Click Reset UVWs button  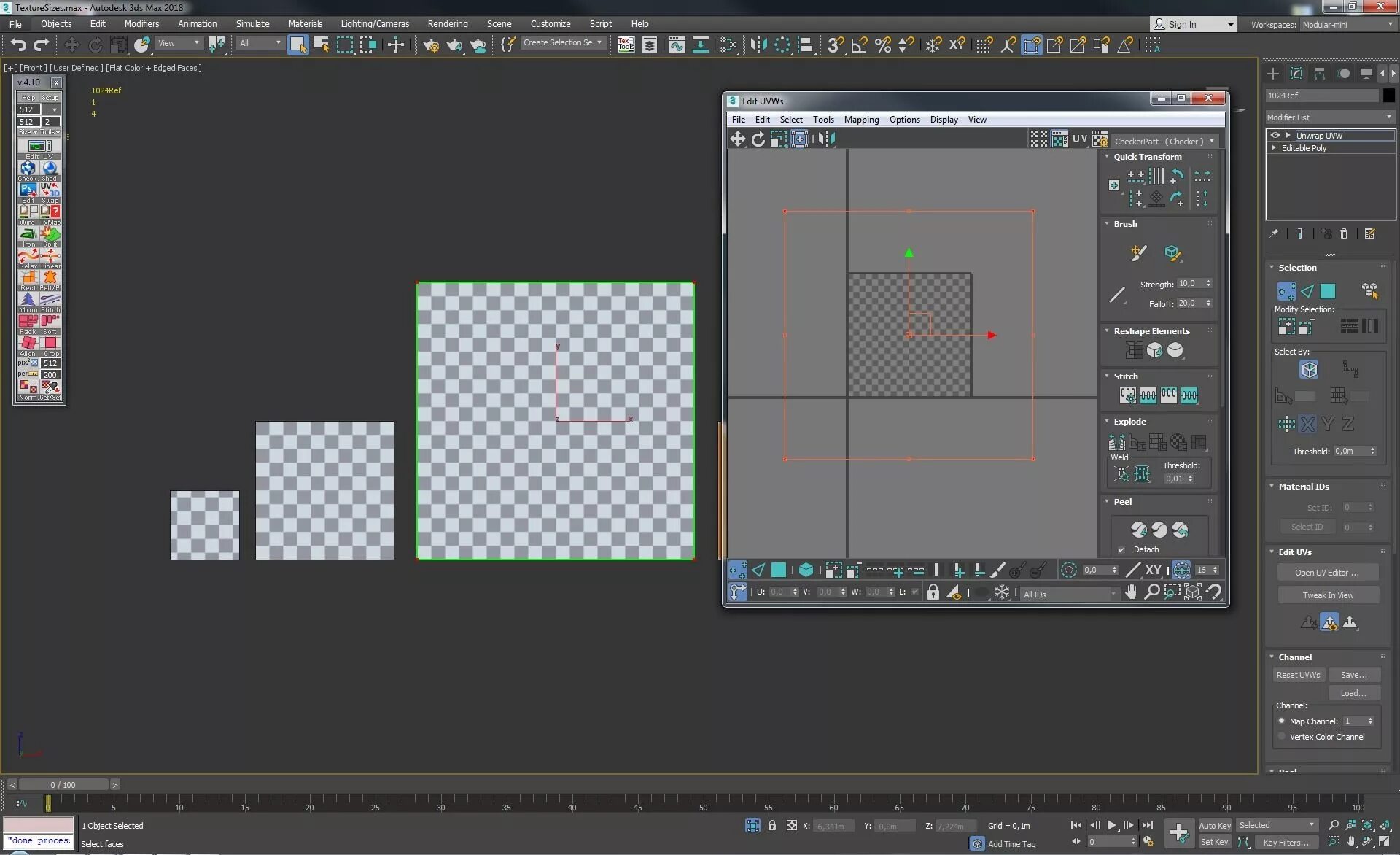(x=1298, y=675)
